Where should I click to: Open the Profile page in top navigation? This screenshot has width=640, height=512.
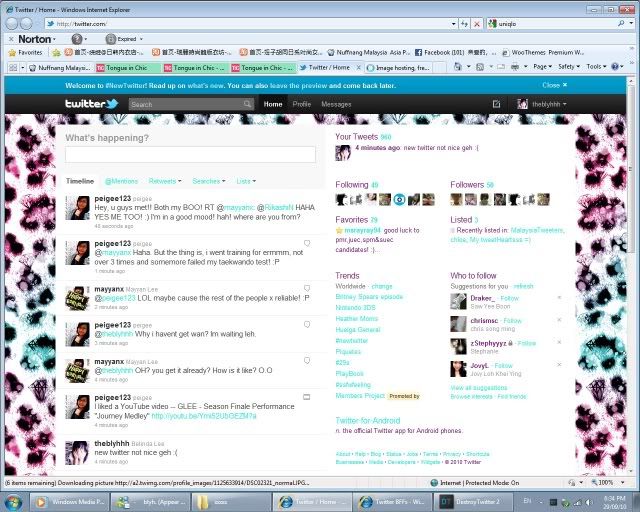301,104
